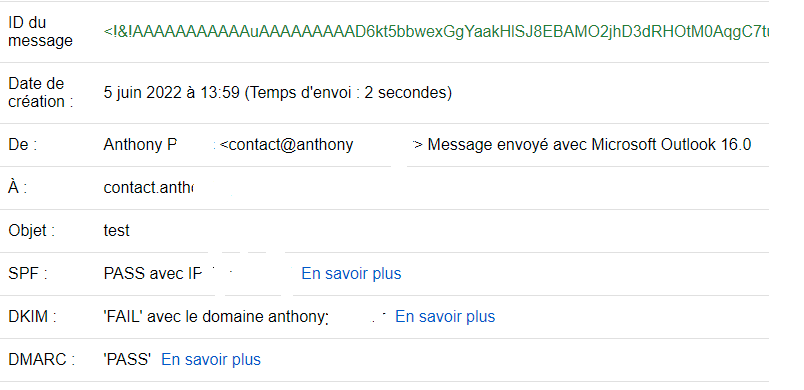Viewport: 804px width, 390px height.
Task: Click the sender name "Anthony P"
Action: [x=140, y=145]
